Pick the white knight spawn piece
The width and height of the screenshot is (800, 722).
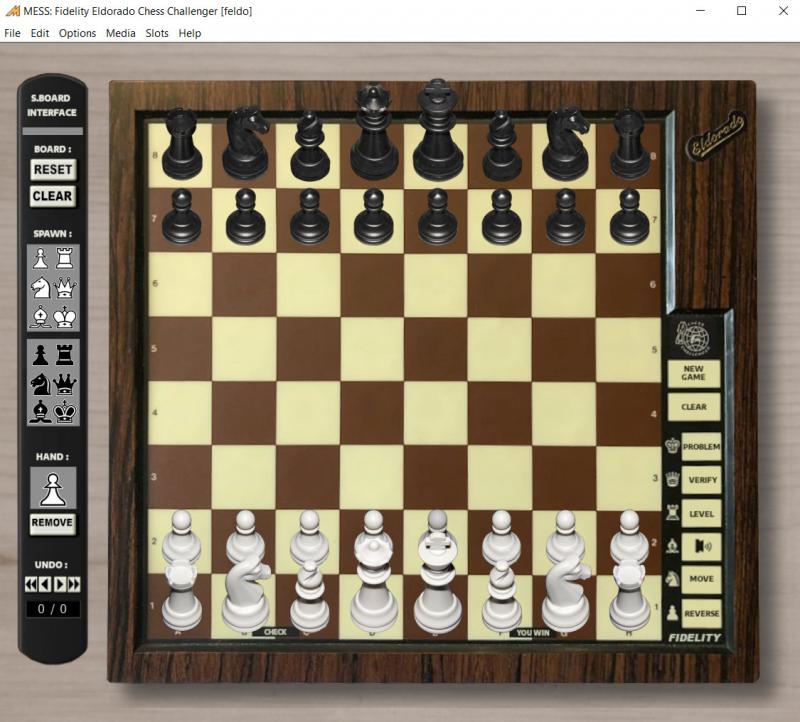point(40,288)
